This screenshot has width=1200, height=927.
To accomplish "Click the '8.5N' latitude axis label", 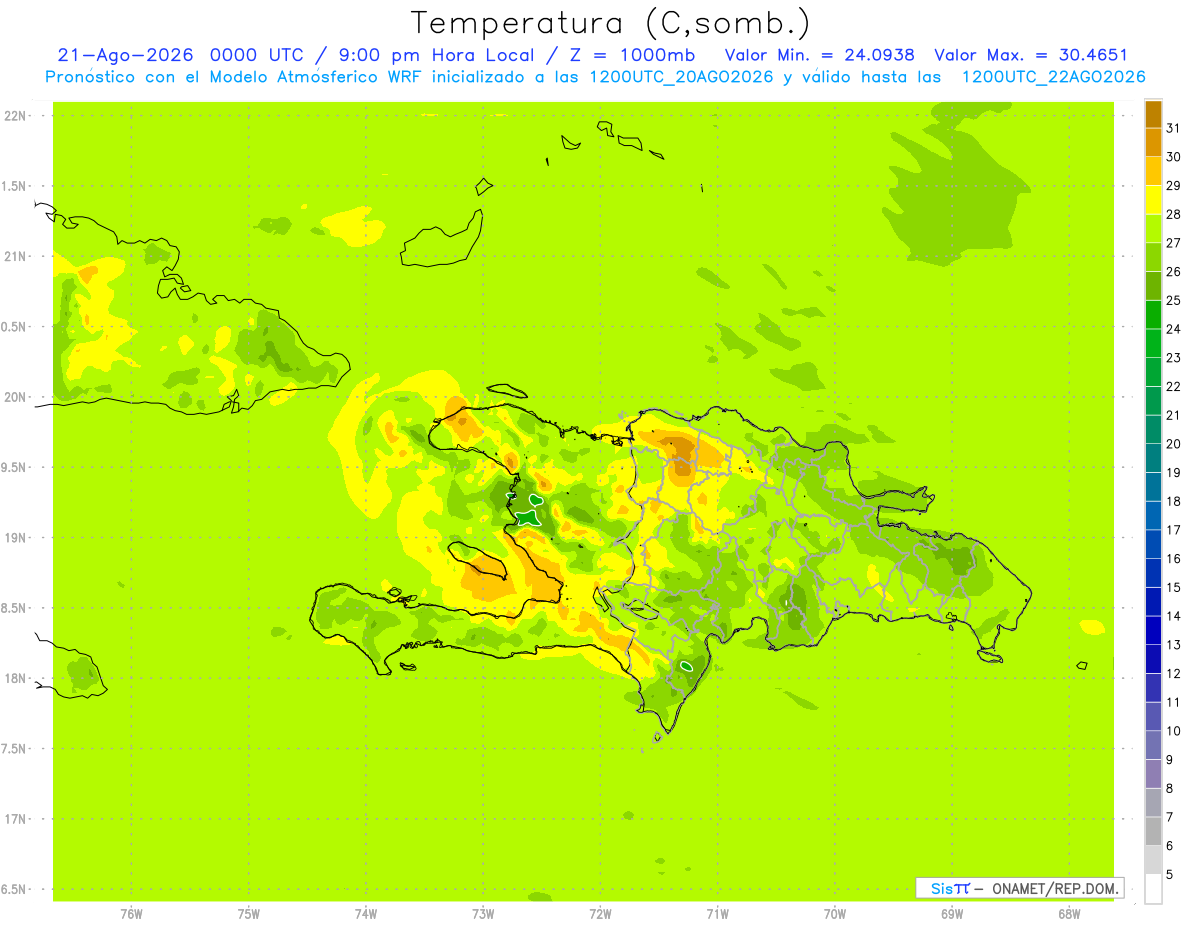I will click(x=15, y=608).
